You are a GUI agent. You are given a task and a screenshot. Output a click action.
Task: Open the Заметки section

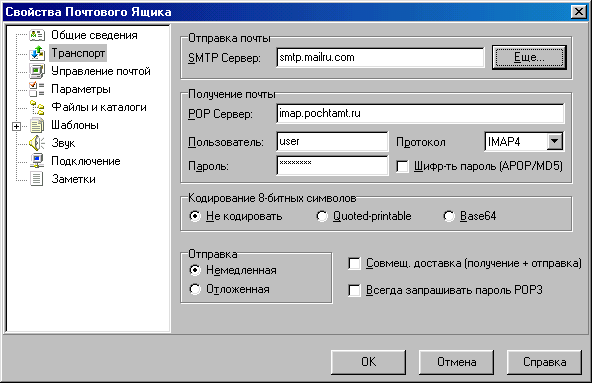pyautogui.click(x=73, y=179)
